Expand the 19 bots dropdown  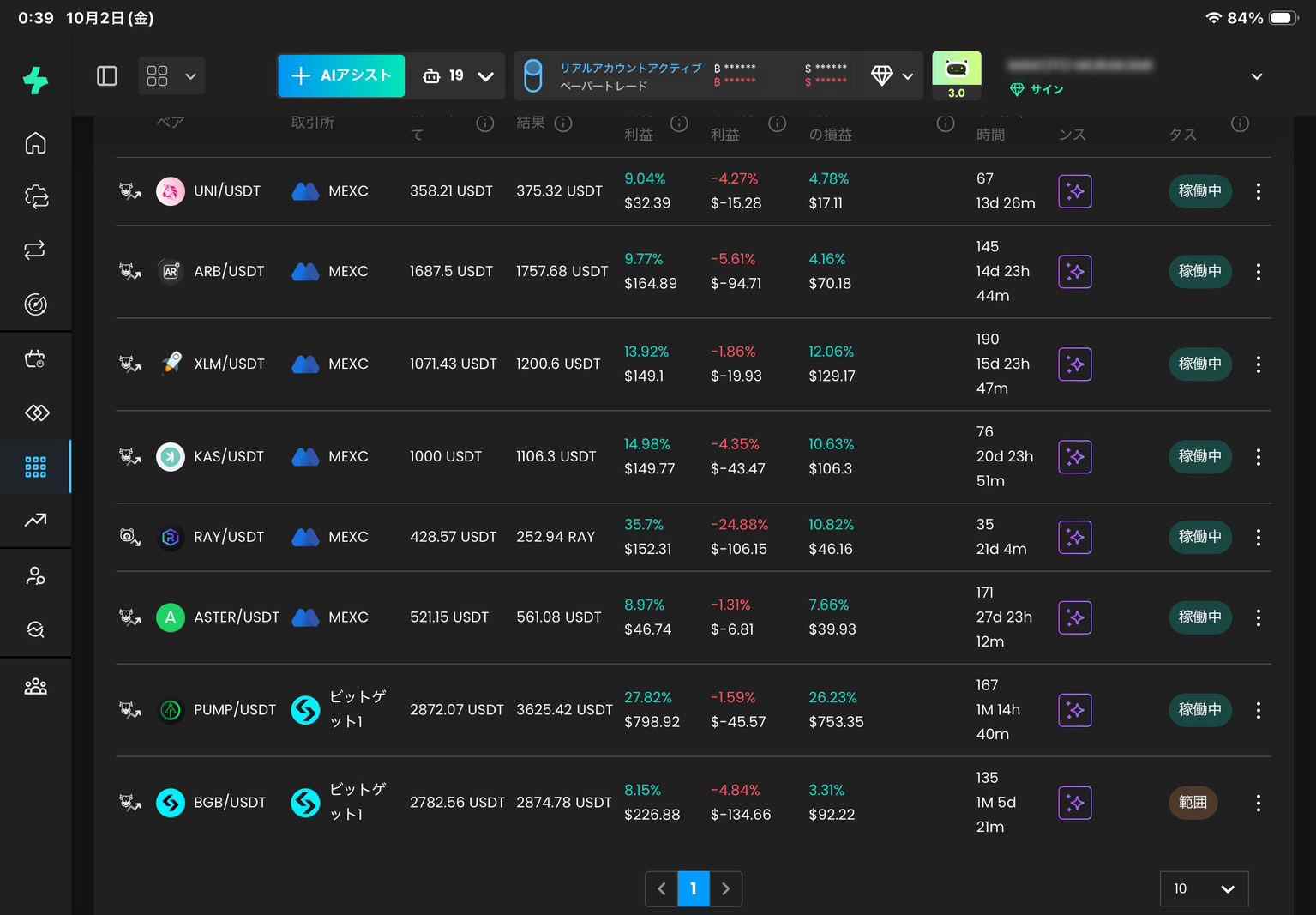pyautogui.click(x=458, y=76)
